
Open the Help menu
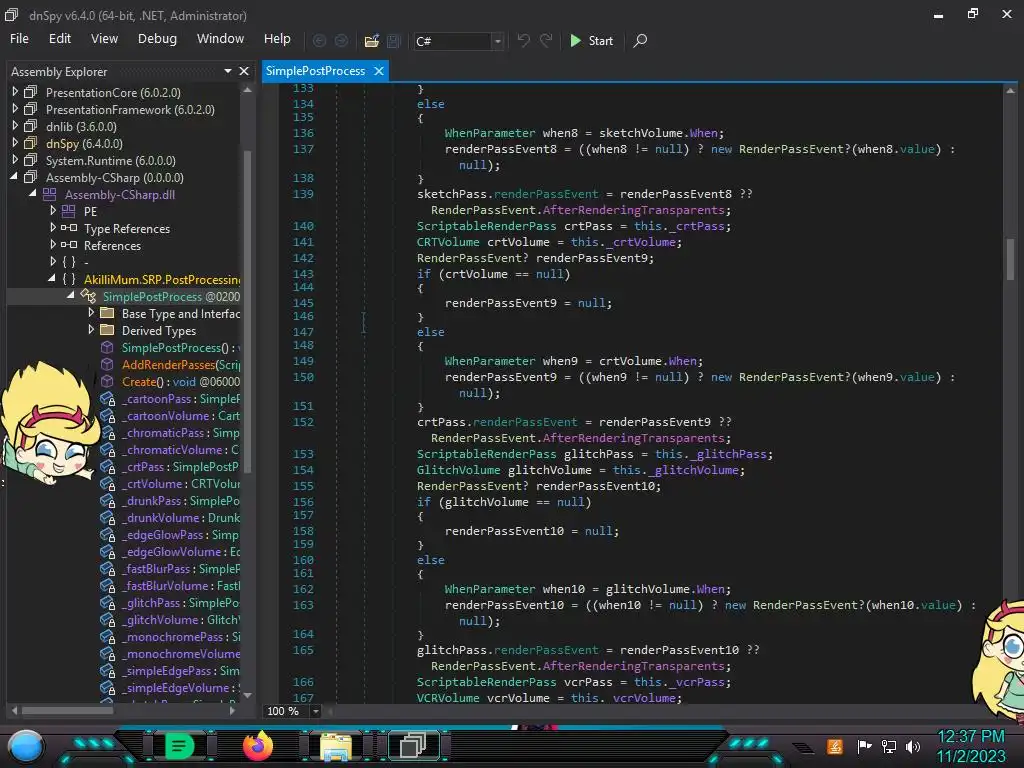tap(277, 39)
